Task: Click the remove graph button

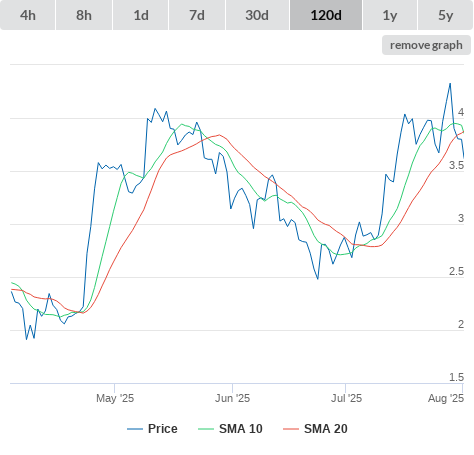Action: pyautogui.click(x=426, y=45)
